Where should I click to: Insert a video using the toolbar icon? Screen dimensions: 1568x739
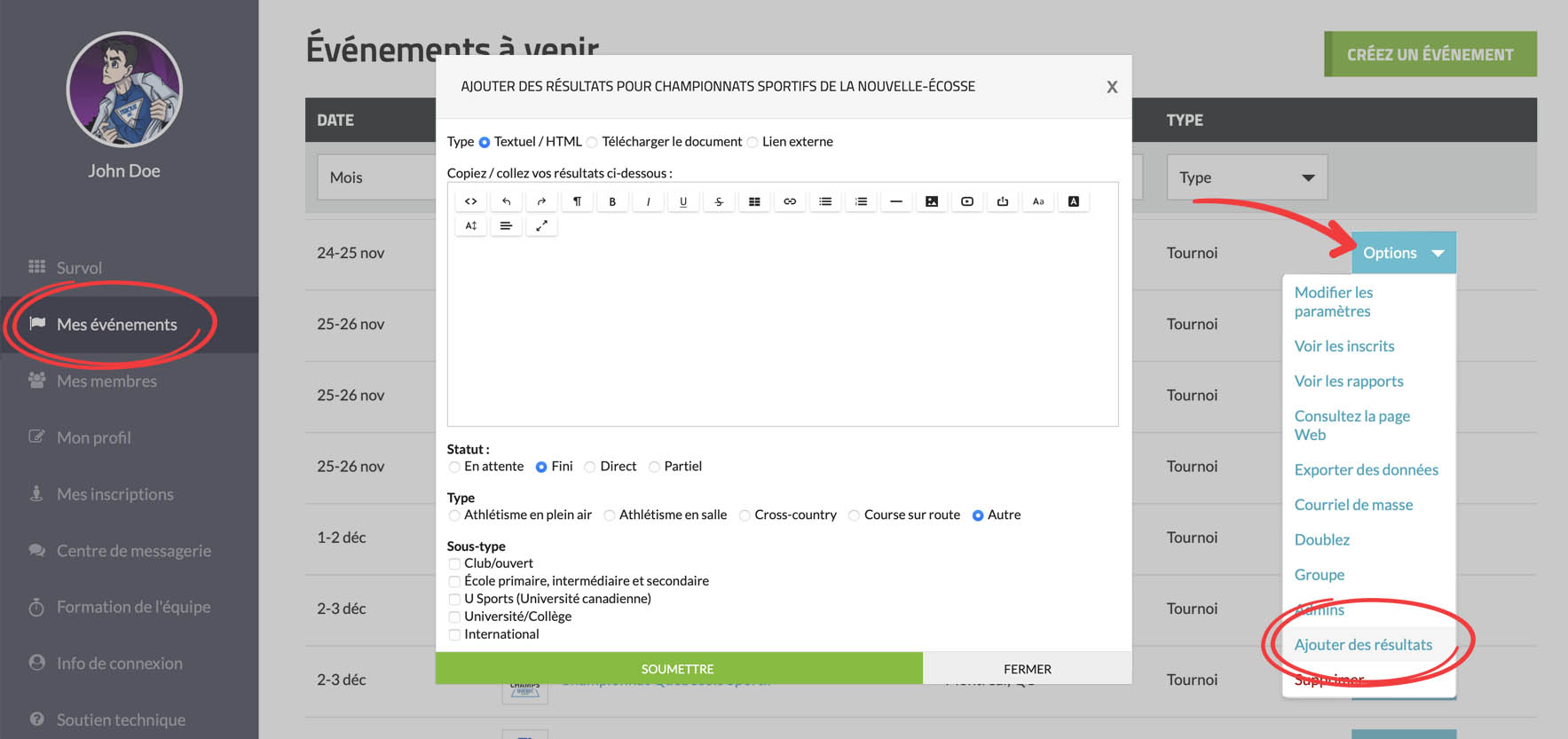pos(967,201)
